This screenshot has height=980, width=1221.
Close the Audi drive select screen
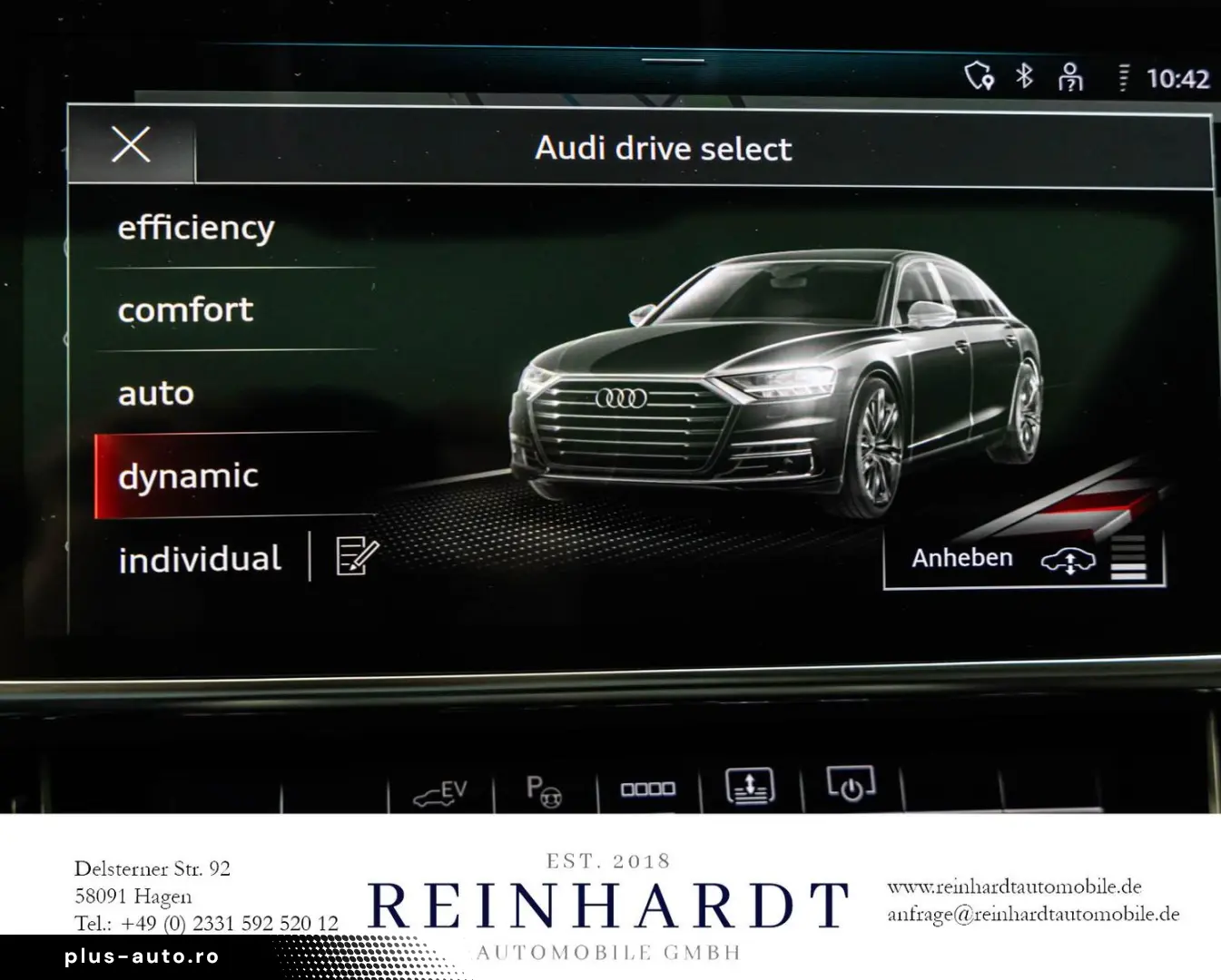tap(131, 145)
